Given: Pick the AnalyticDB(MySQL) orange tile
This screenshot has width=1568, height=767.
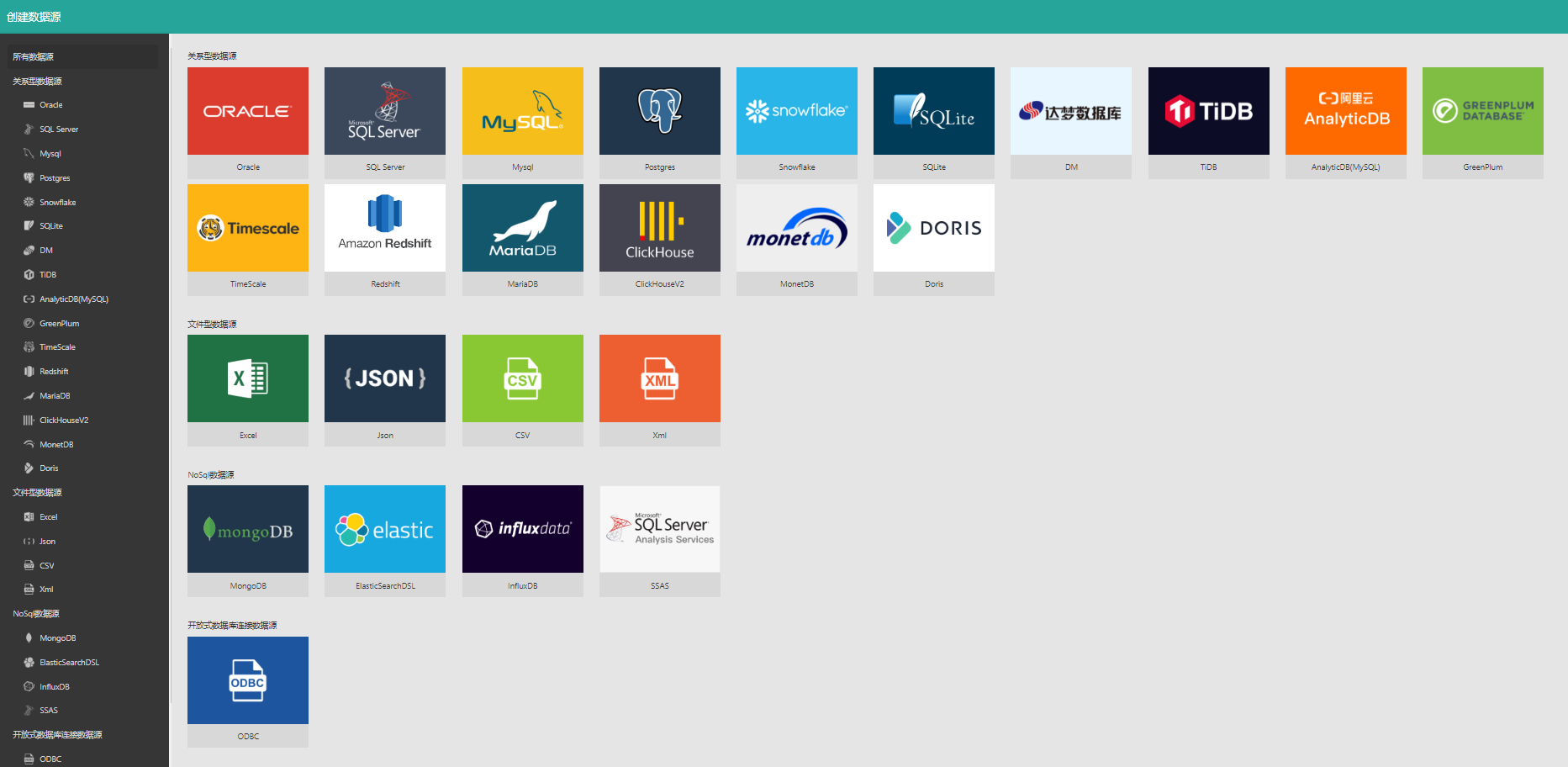Looking at the screenshot, I should pos(1346,123).
